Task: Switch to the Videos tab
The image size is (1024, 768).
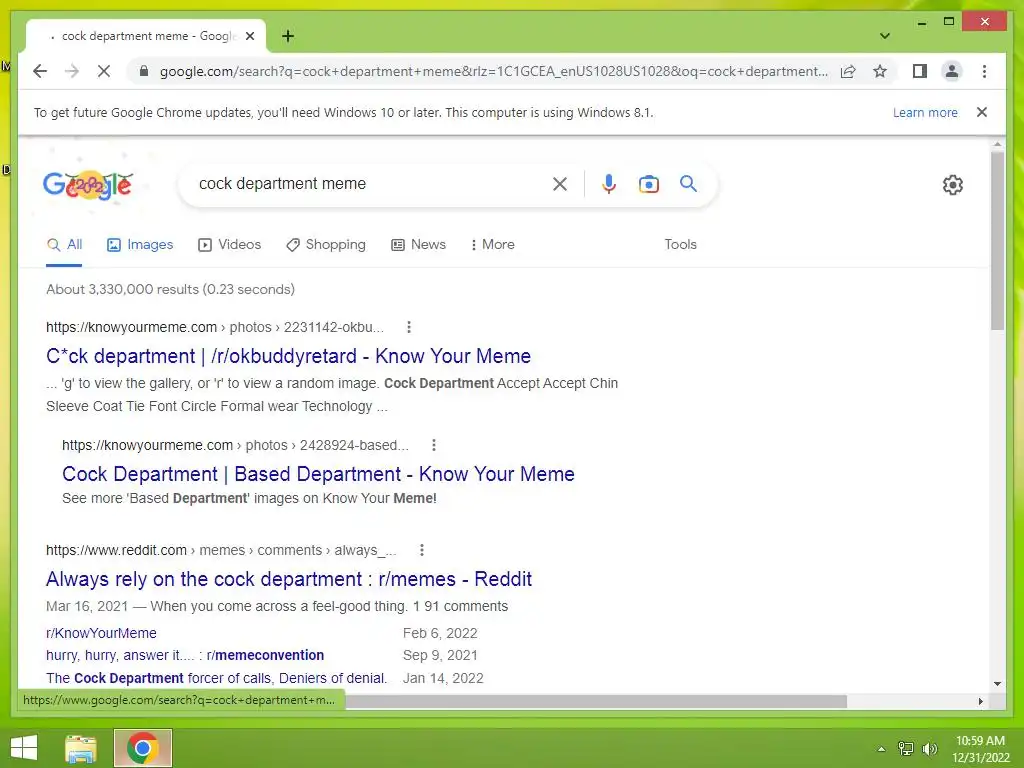Action: 229,245
